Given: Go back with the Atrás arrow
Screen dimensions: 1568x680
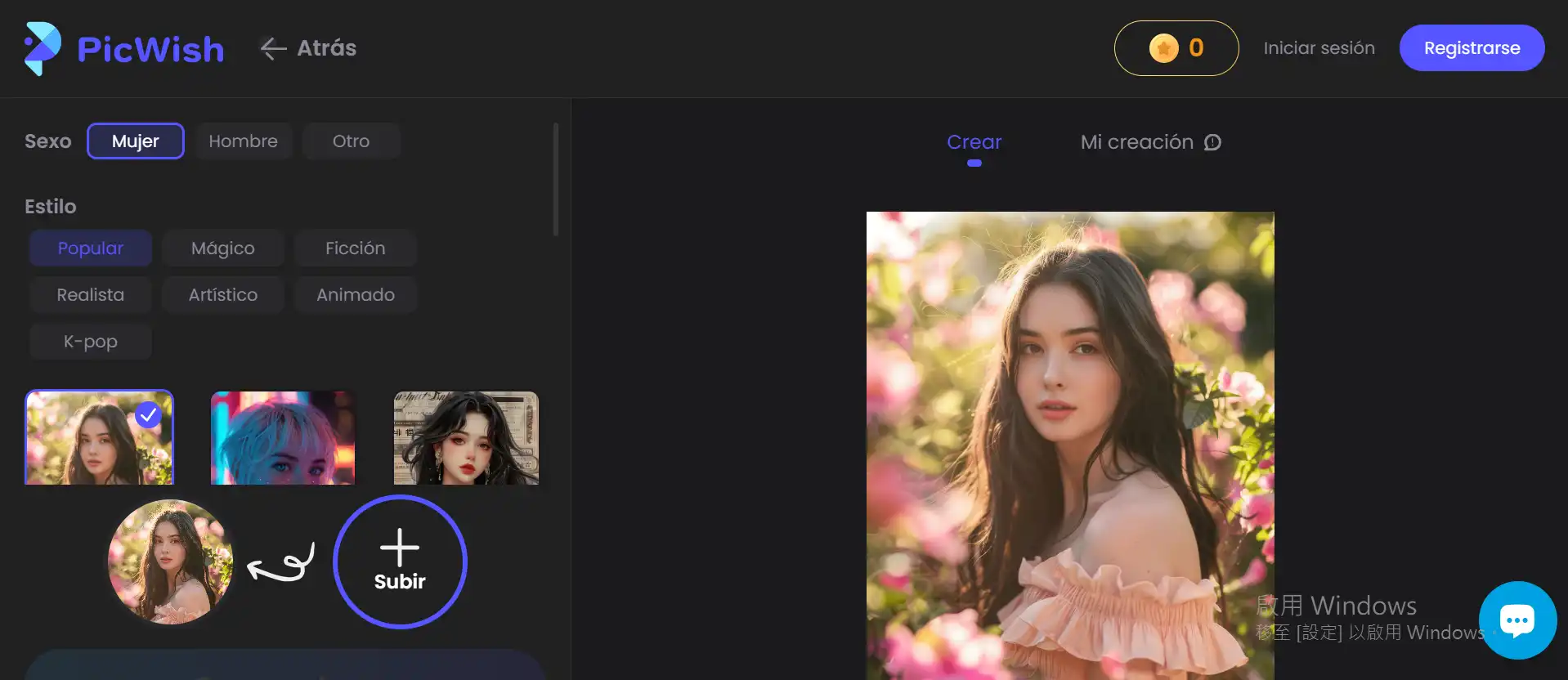Looking at the screenshot, I should click(308, 48).
